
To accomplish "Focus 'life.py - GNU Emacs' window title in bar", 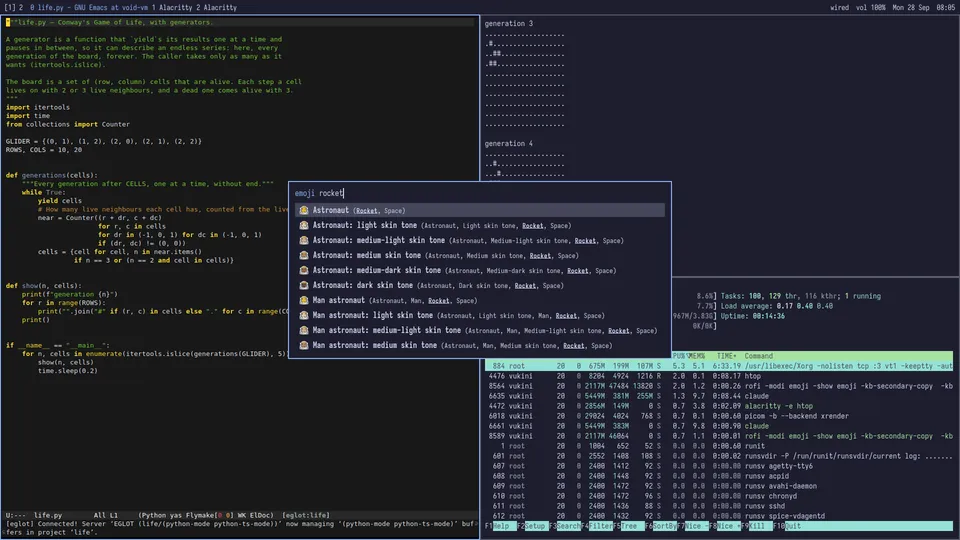I will [91, 7].
